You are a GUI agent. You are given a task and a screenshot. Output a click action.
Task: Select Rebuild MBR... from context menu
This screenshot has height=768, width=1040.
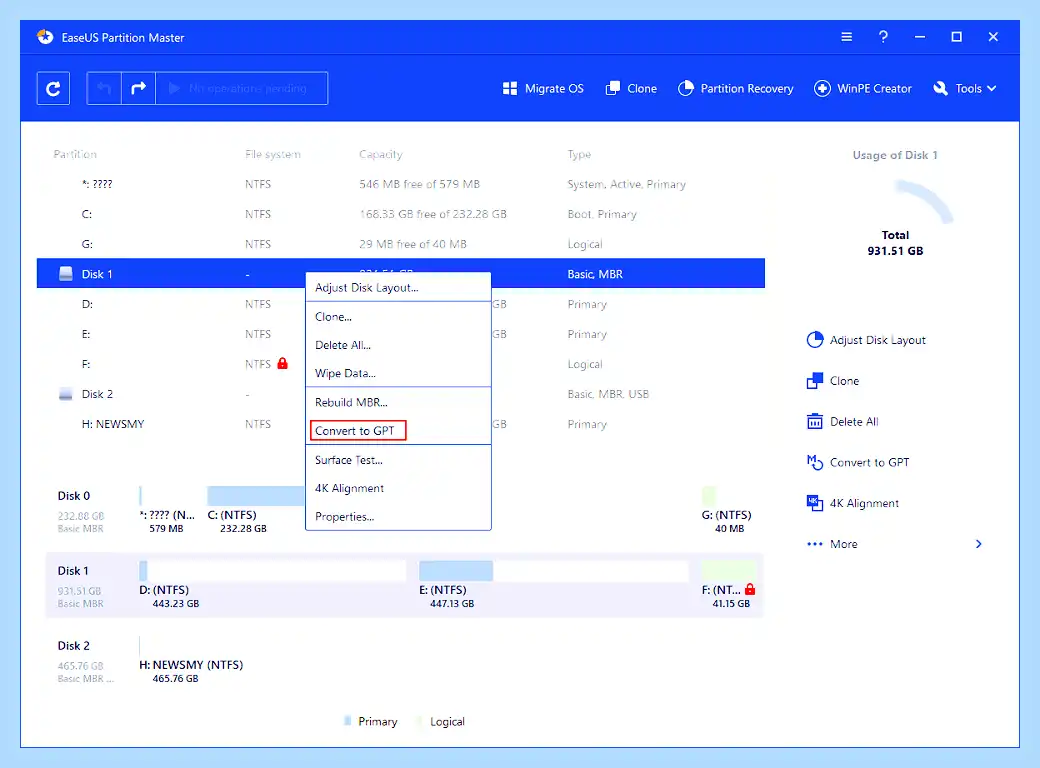[398, 403]
